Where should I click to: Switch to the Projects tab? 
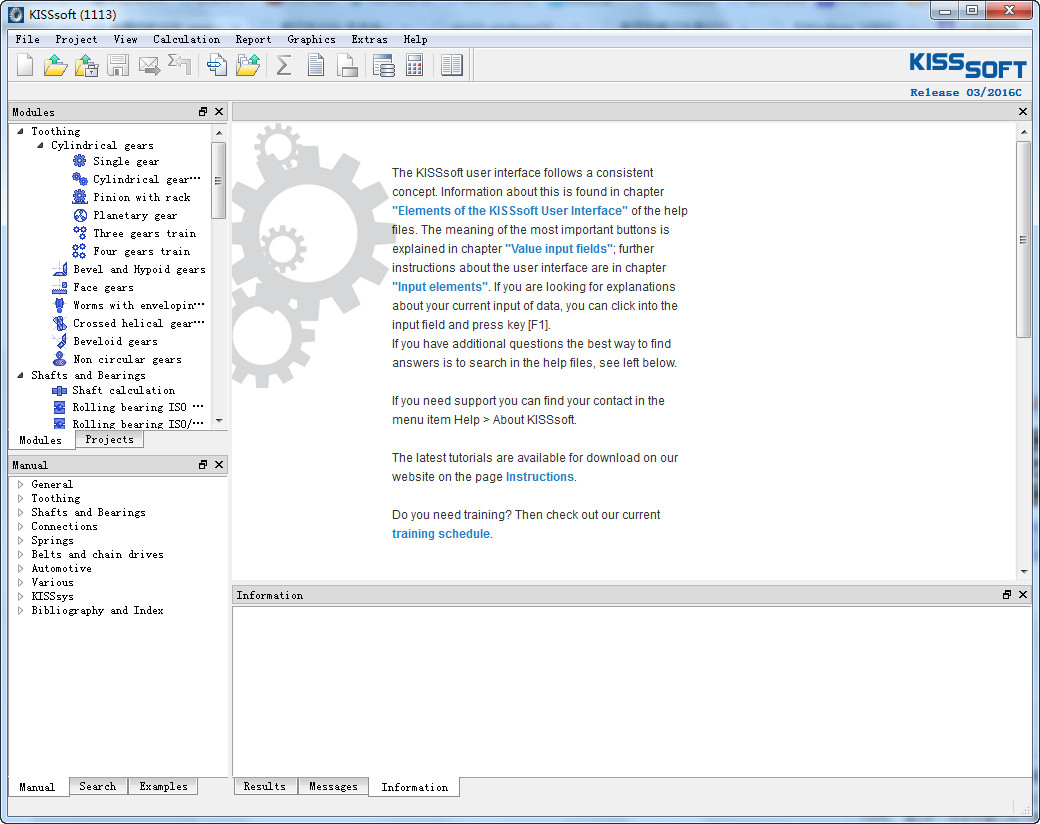(x=109, y=439)
